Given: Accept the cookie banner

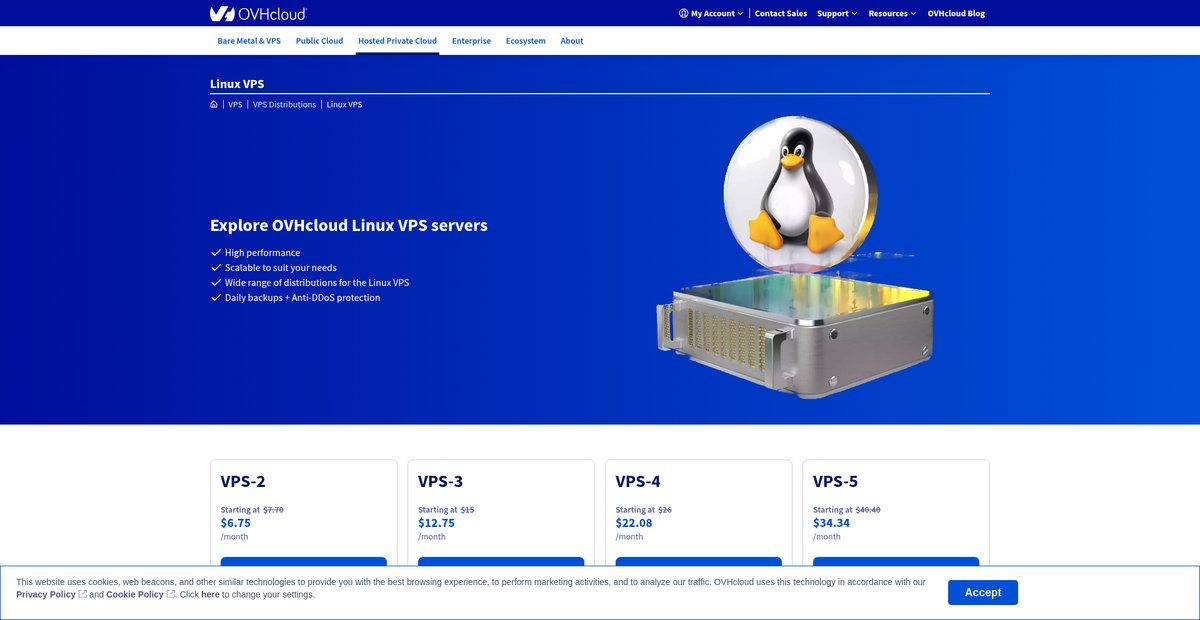Looking at the screenshot, I should pyautogui.click(x=983, y=592).
